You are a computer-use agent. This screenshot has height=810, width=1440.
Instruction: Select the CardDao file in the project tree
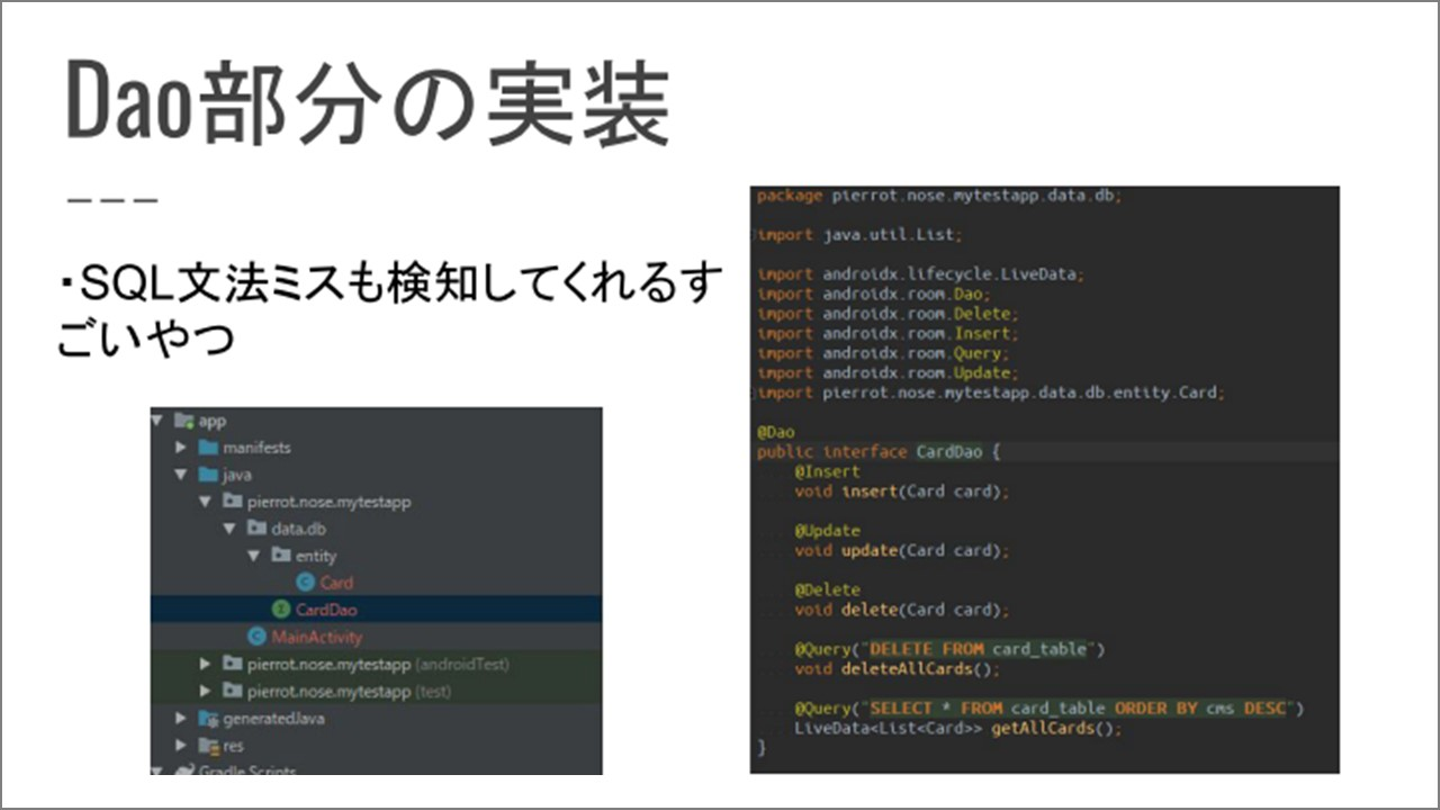pos(327,609)
